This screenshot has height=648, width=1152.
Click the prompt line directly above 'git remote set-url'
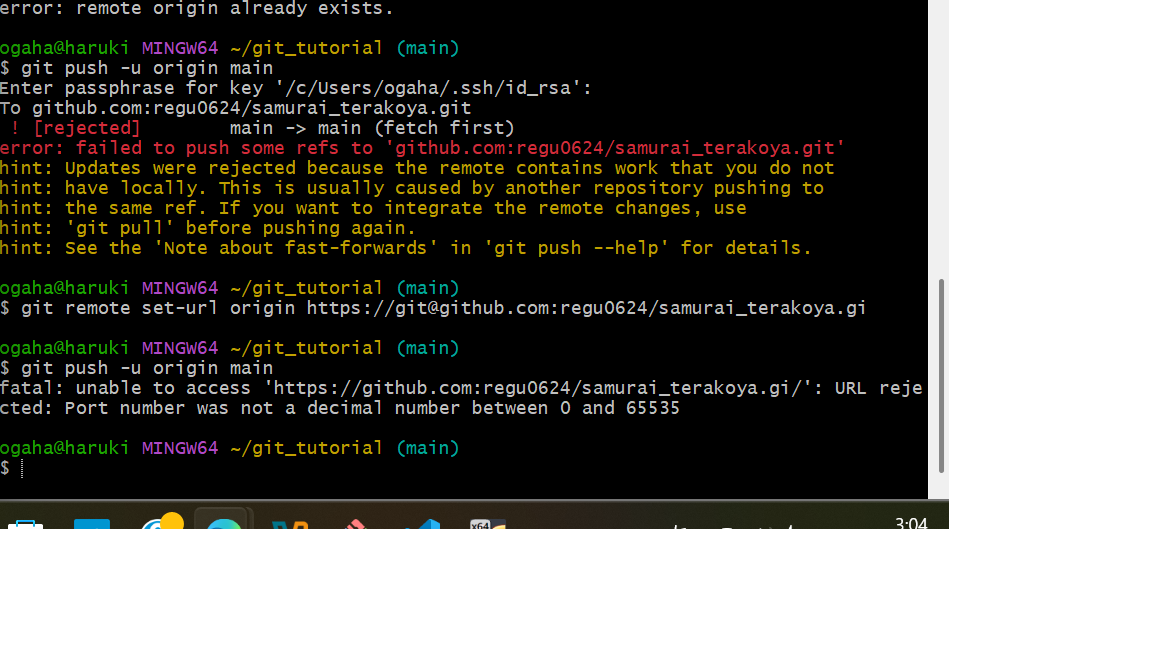(x=229, y=288)
